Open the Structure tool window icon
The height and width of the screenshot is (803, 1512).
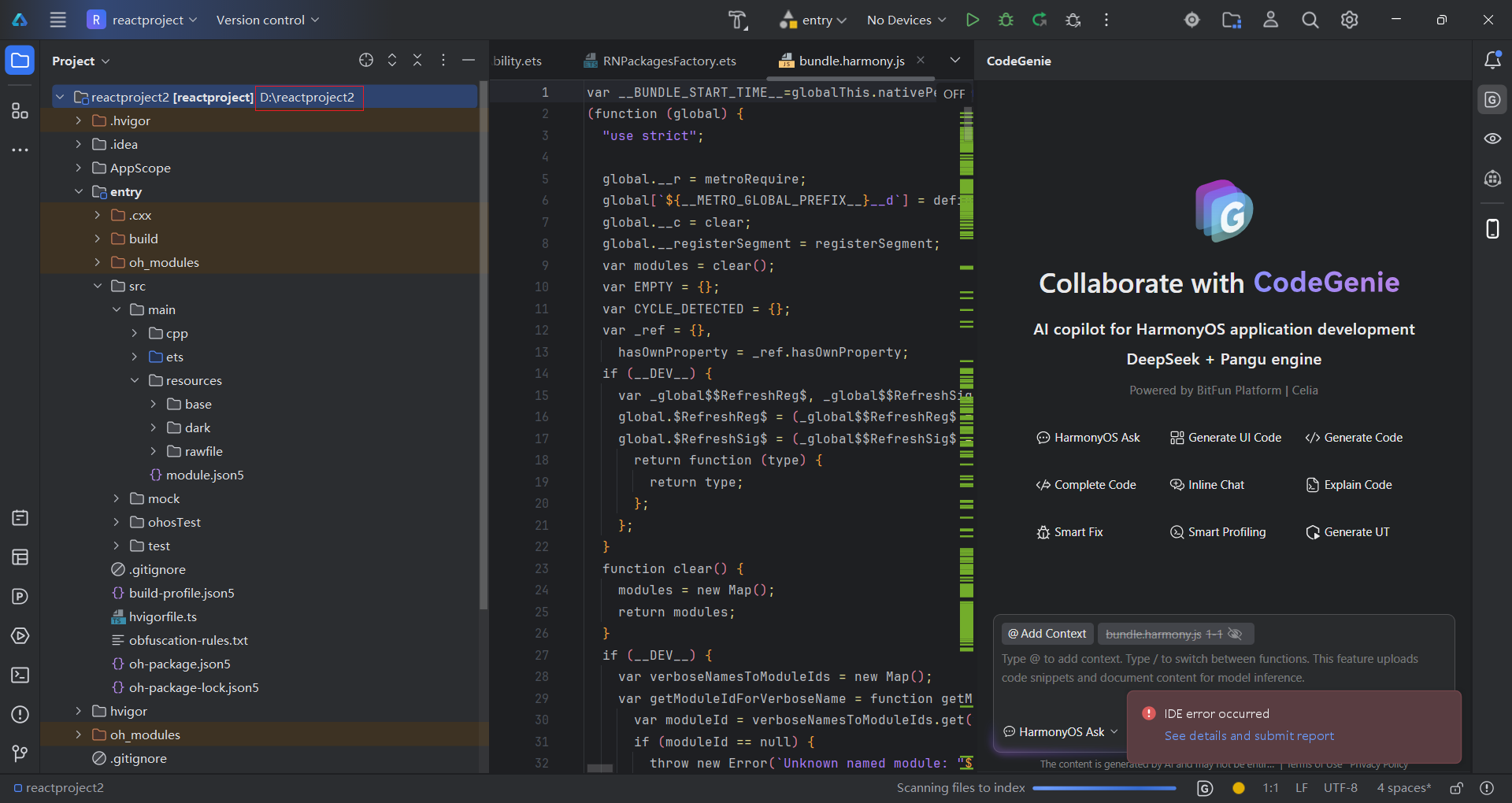(x=20, y=111)
